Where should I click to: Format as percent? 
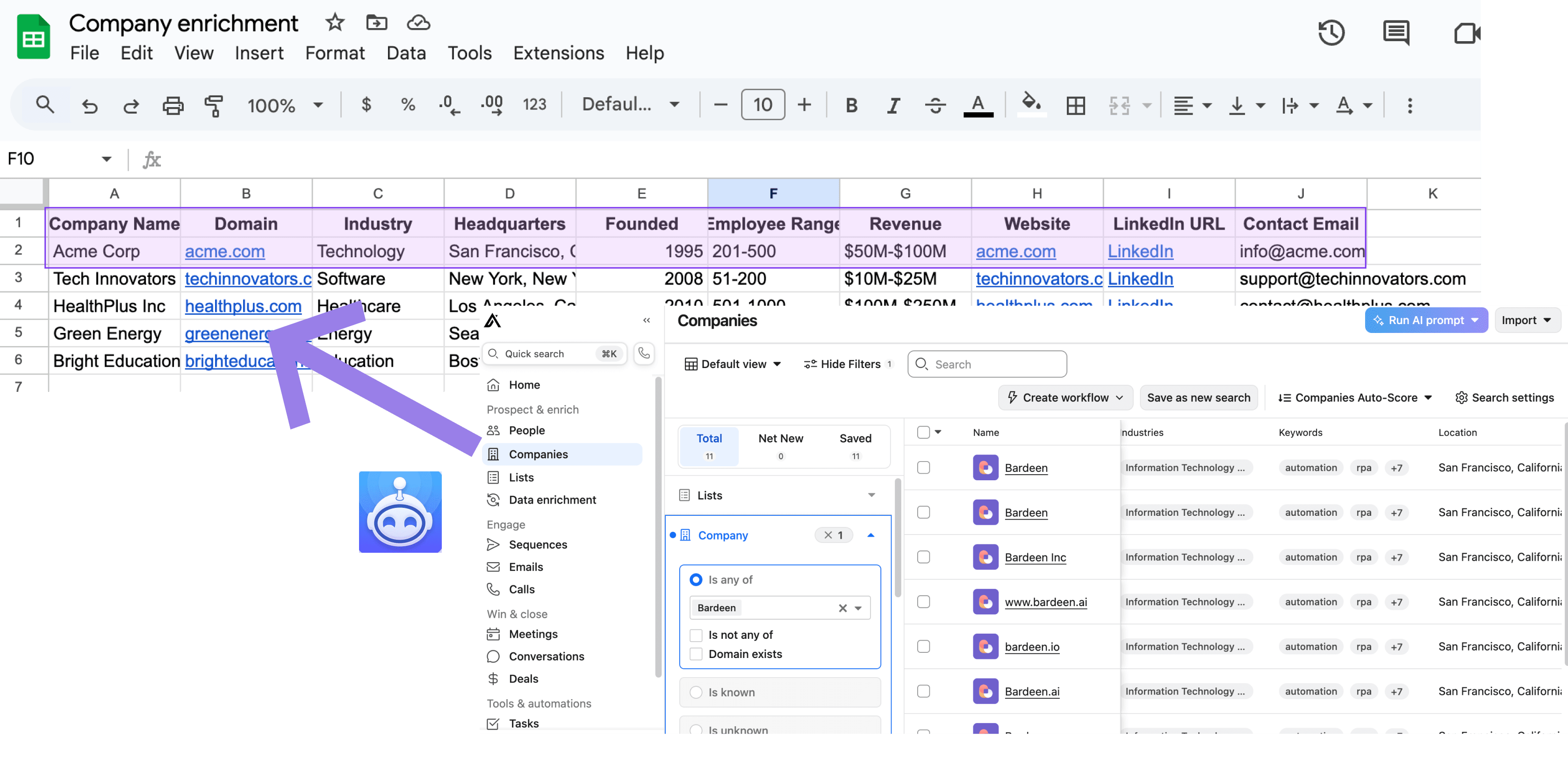click(x=408, y=105)
